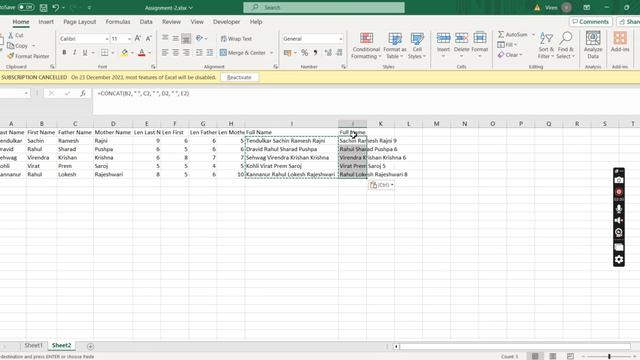The width and height of the screenshot is (640, 360).
Task: Open Format as Table gallery
Action: click(395, 45)
